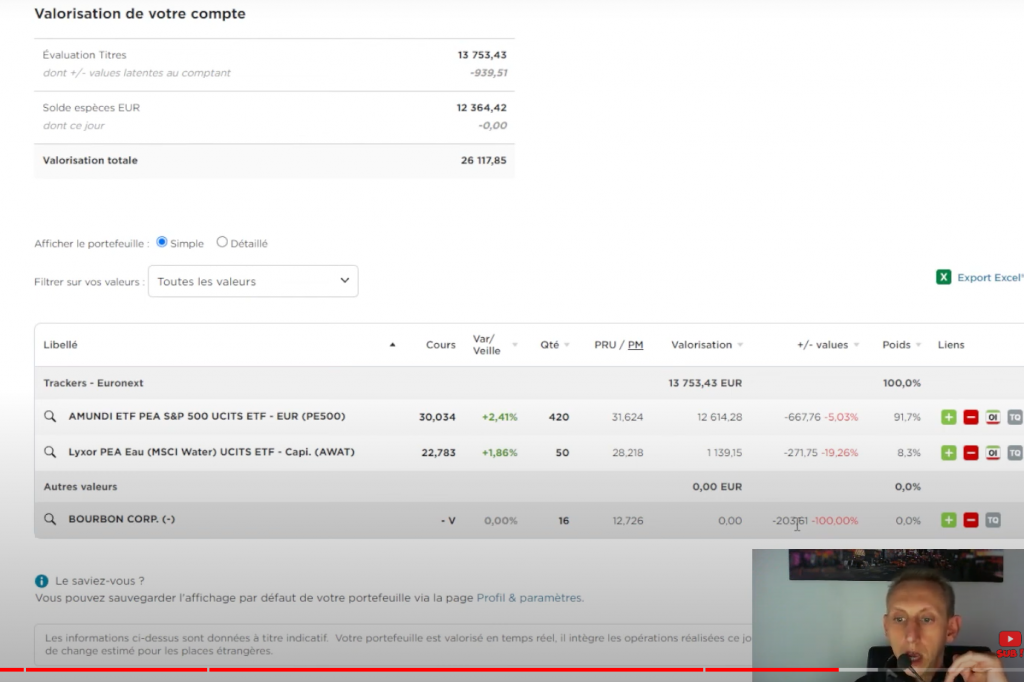This screenshot has height=682, width=1024.
Task: Open the Toutes les valeurs filter dropdown
Action: [x=253, y=281]
